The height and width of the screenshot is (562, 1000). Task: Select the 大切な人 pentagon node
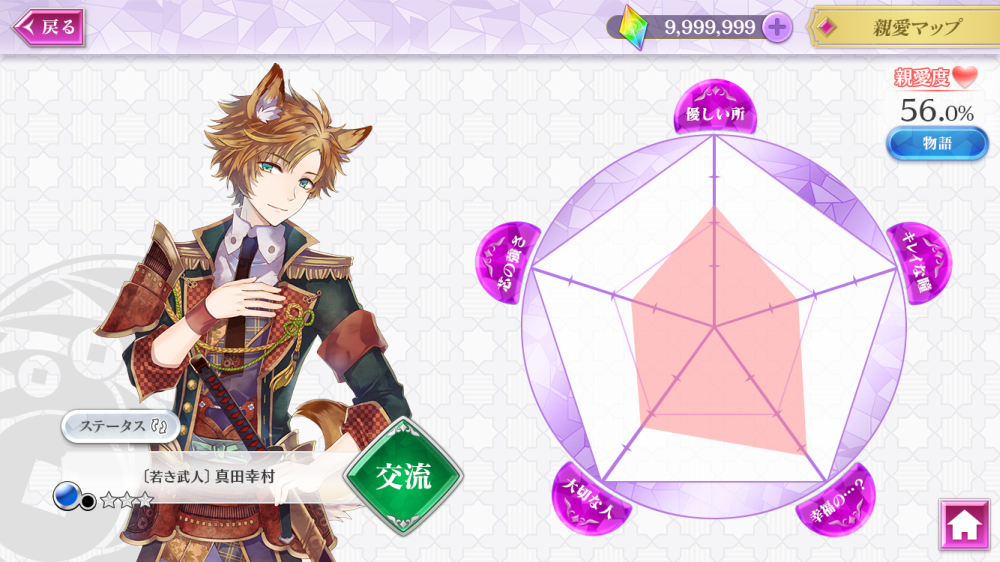tap(591, 501)
